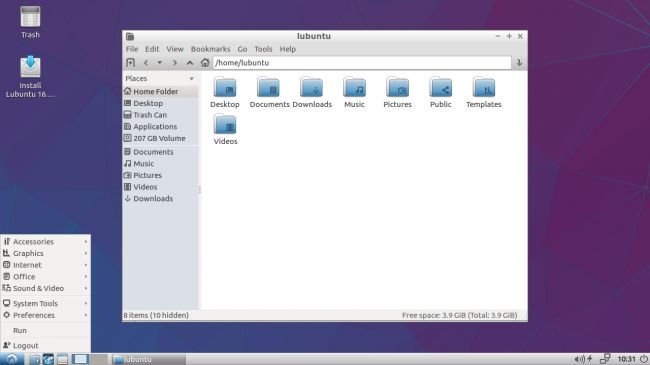
Task: Click Logout in the start menu
Action: click(x=46, y=346)
